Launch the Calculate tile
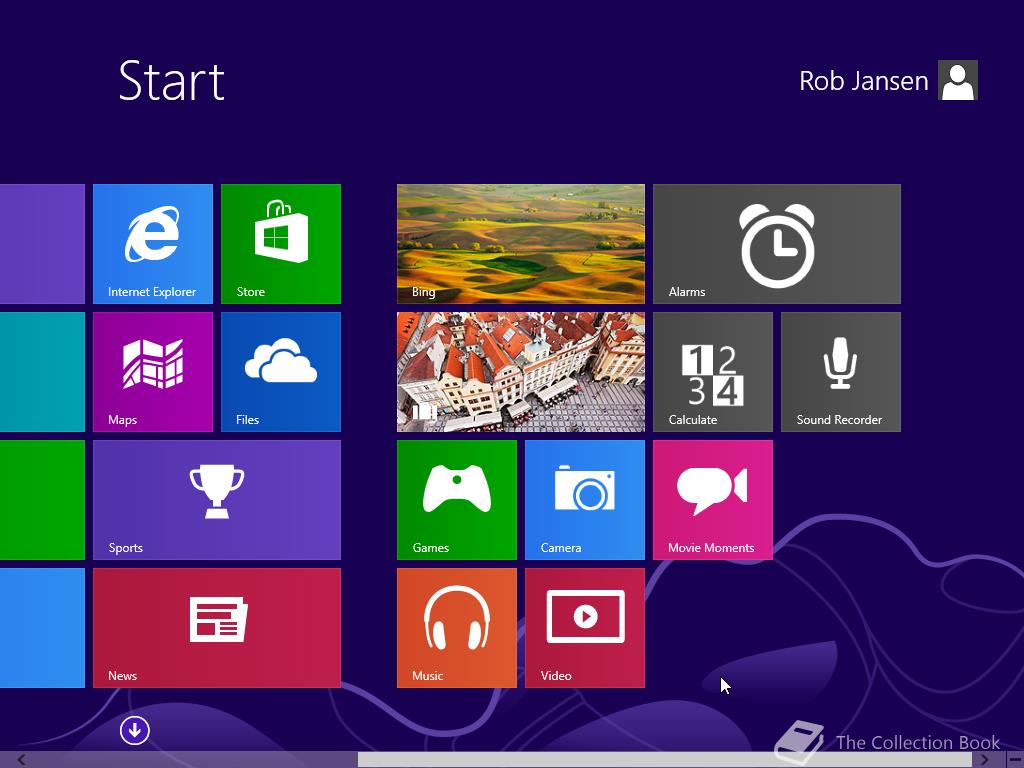This screenshot has height=768, width=1024. pos(712,372)
